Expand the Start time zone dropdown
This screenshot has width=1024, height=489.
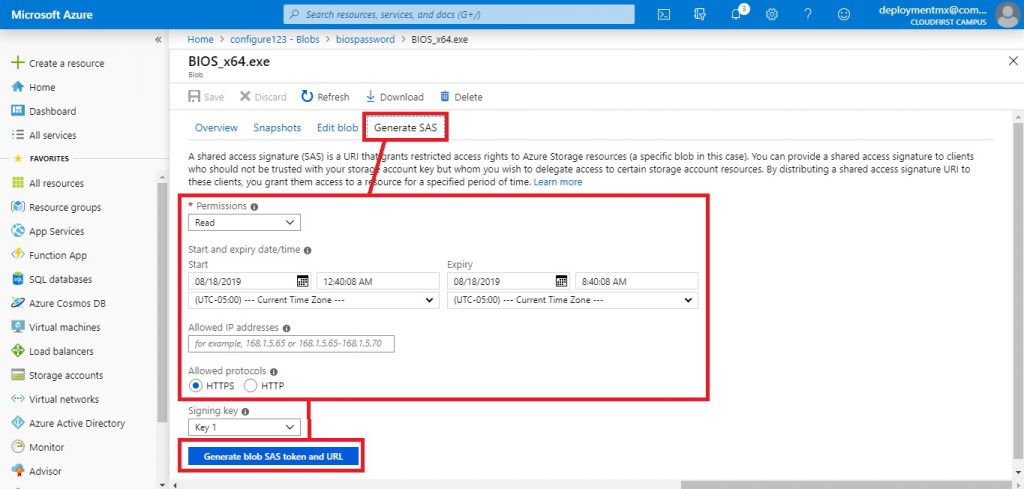313,300
